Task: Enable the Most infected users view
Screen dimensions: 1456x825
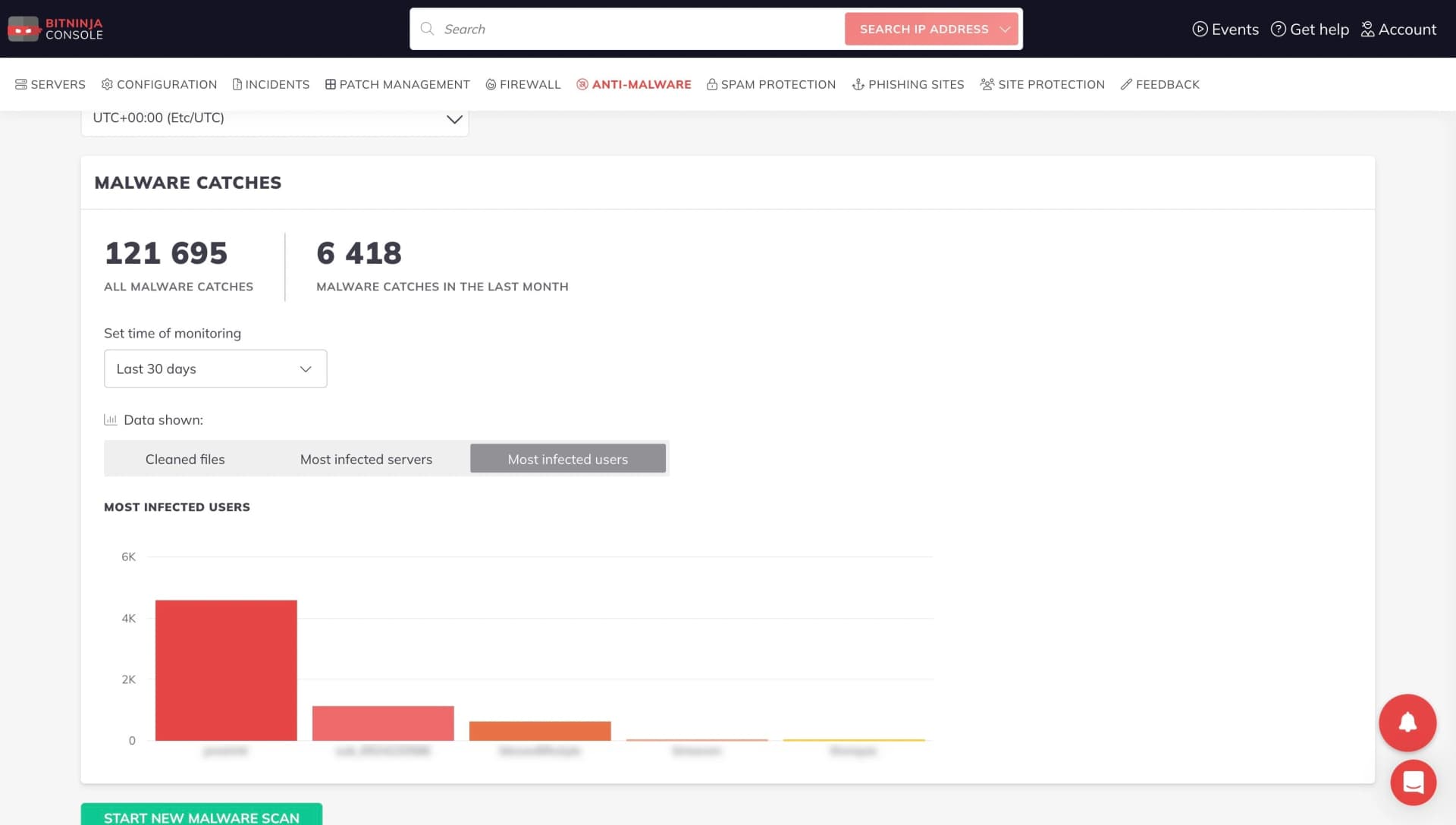Action: (568, 459)
